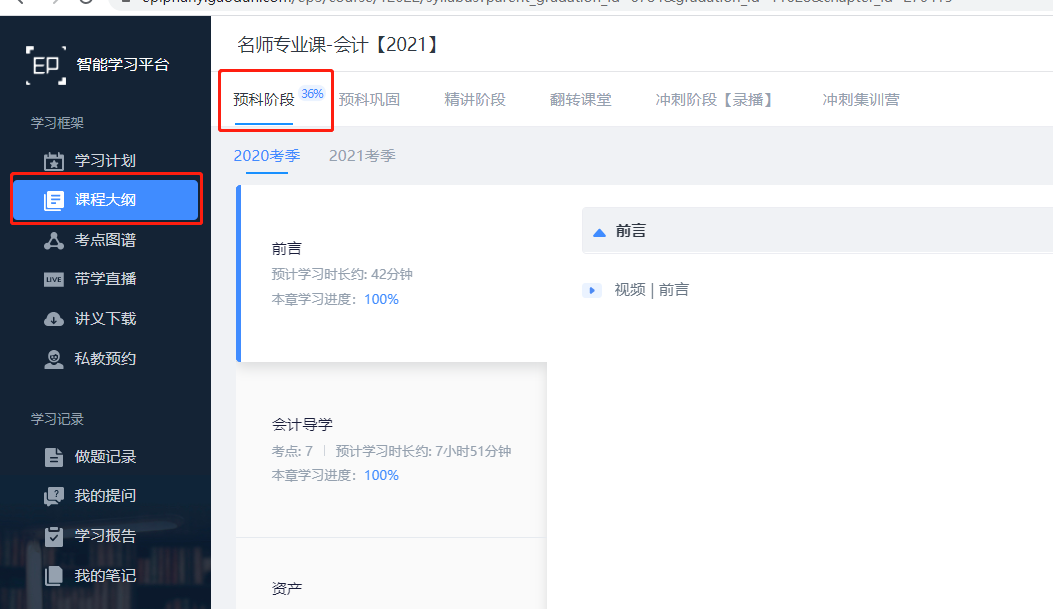The width and height of the screenshot is (1053, 609).
Task: Click the 课程大纲 sidebar icon
Action: click(x=54, y=200)
